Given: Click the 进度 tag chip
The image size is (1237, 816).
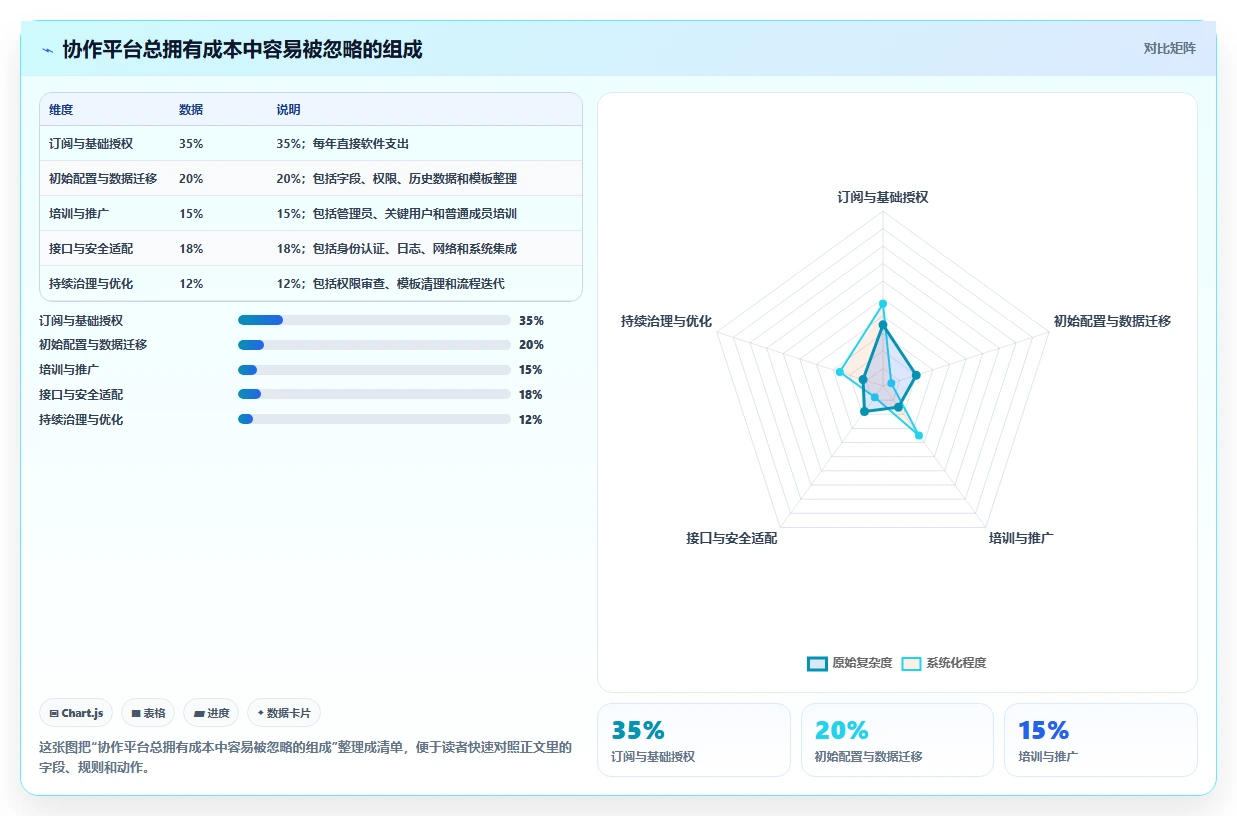Looking at the screenshot, I should tap(211, 713).
